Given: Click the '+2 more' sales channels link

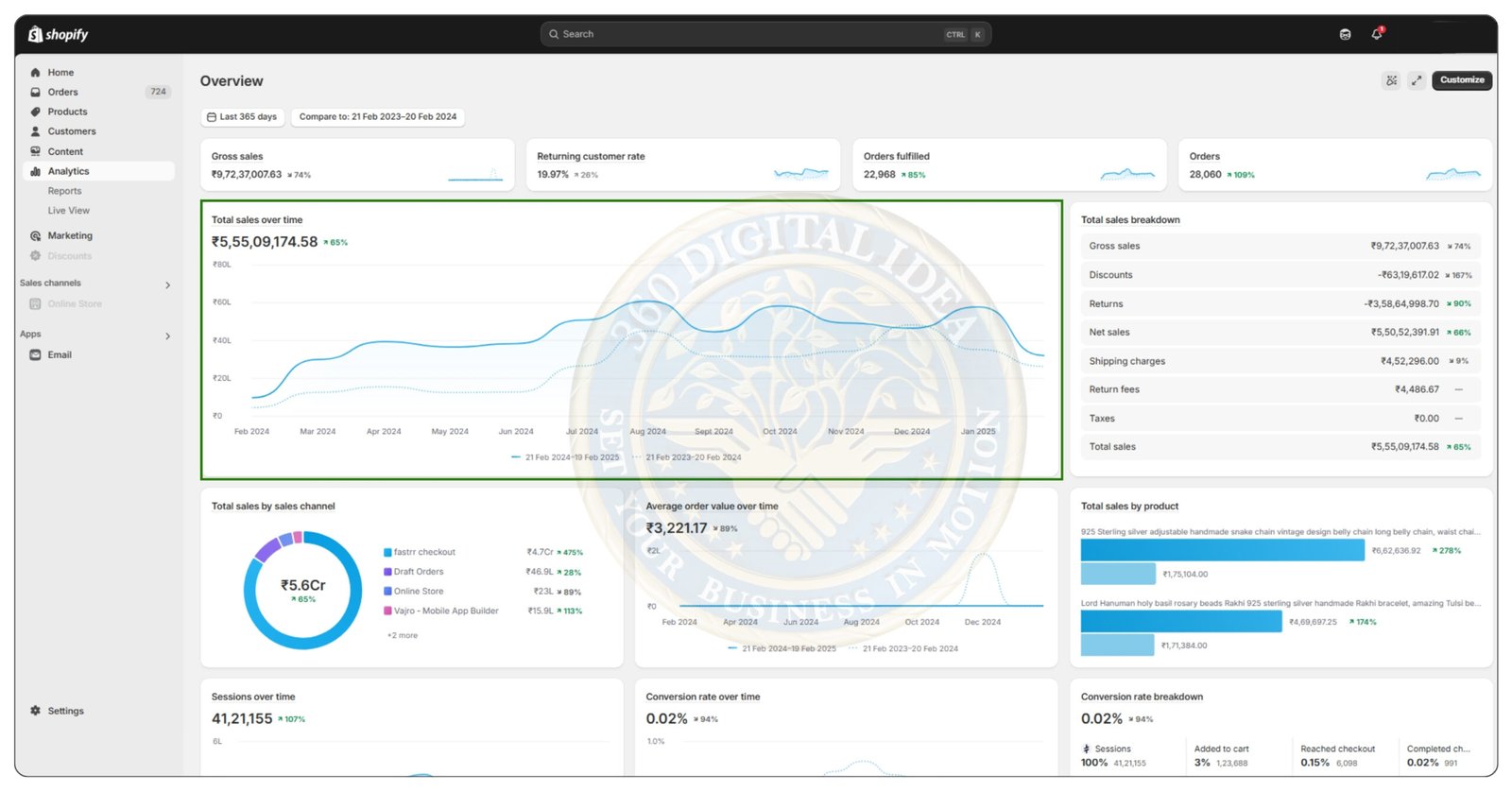Looking at the screenshot, I should pos(402,635).
